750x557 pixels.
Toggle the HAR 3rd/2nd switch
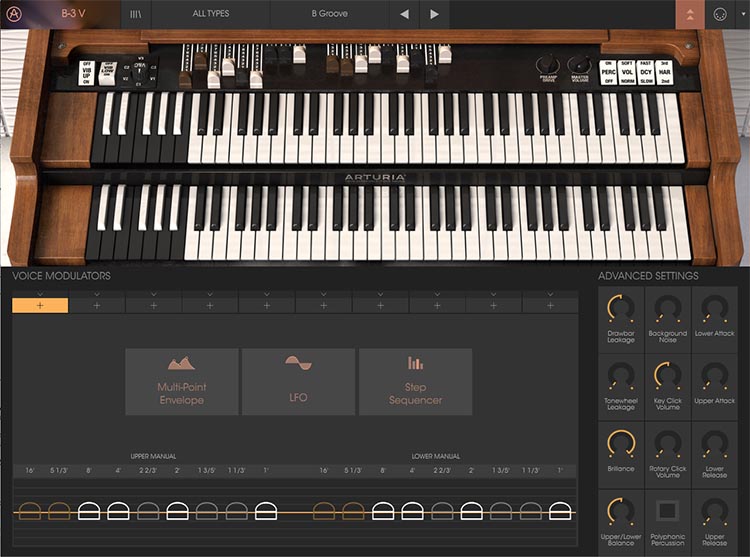point(664,72)
